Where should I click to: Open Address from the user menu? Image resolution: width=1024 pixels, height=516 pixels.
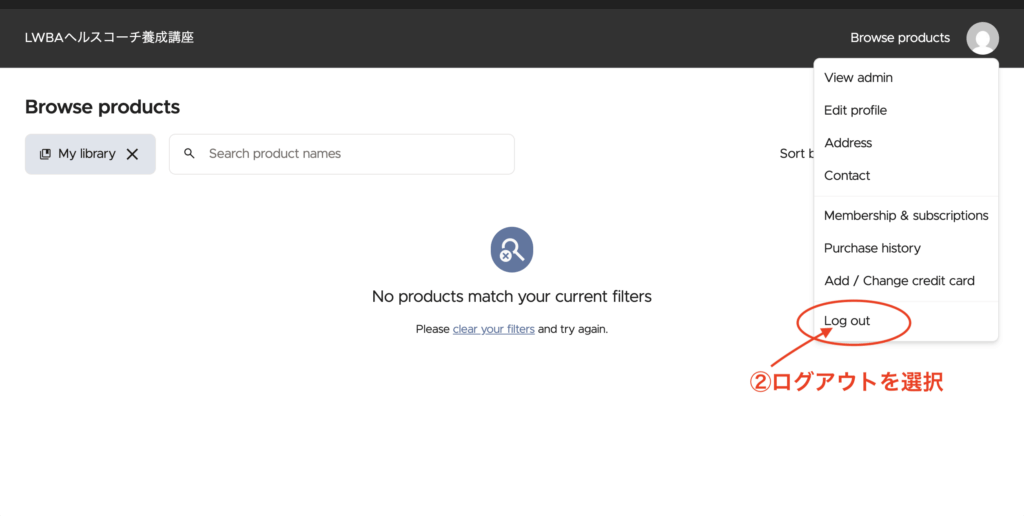848,143
